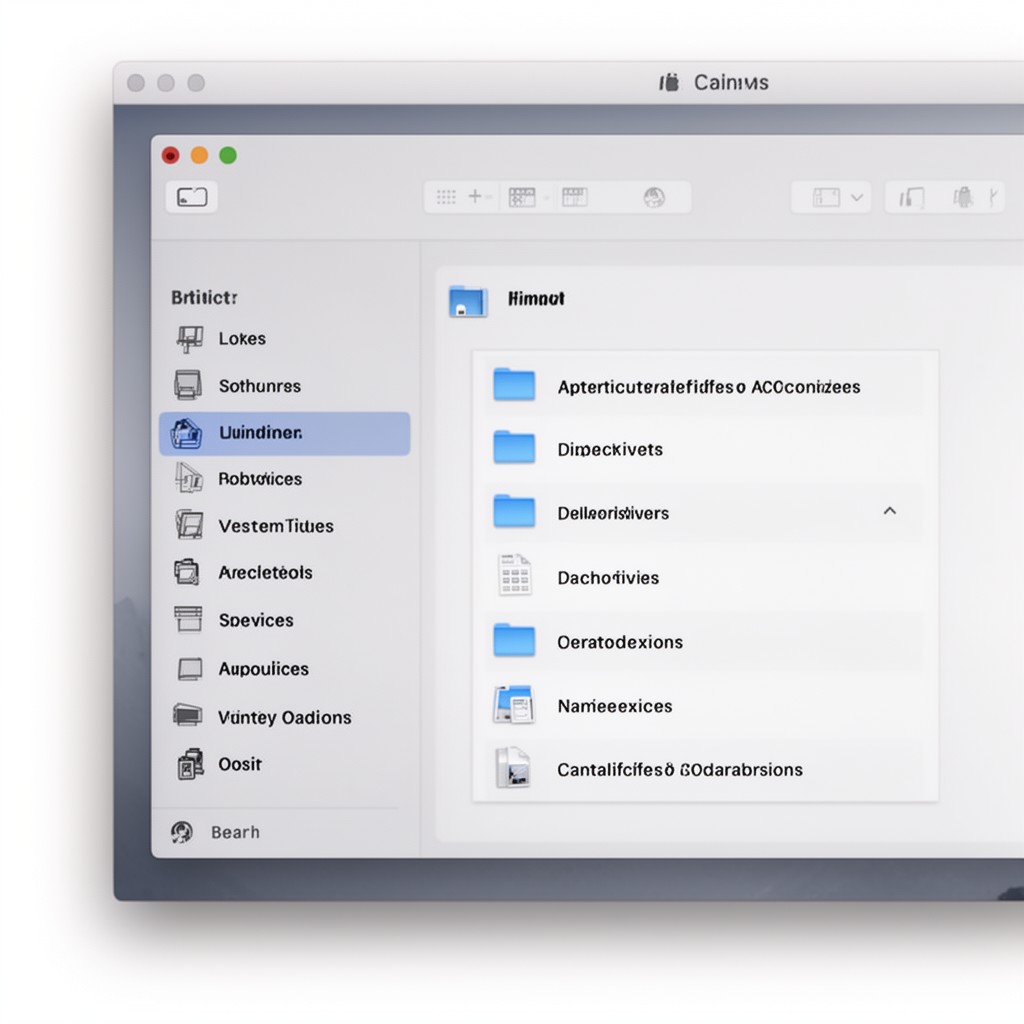Click the VestemTiues sidebar icon

click(189, 525)
